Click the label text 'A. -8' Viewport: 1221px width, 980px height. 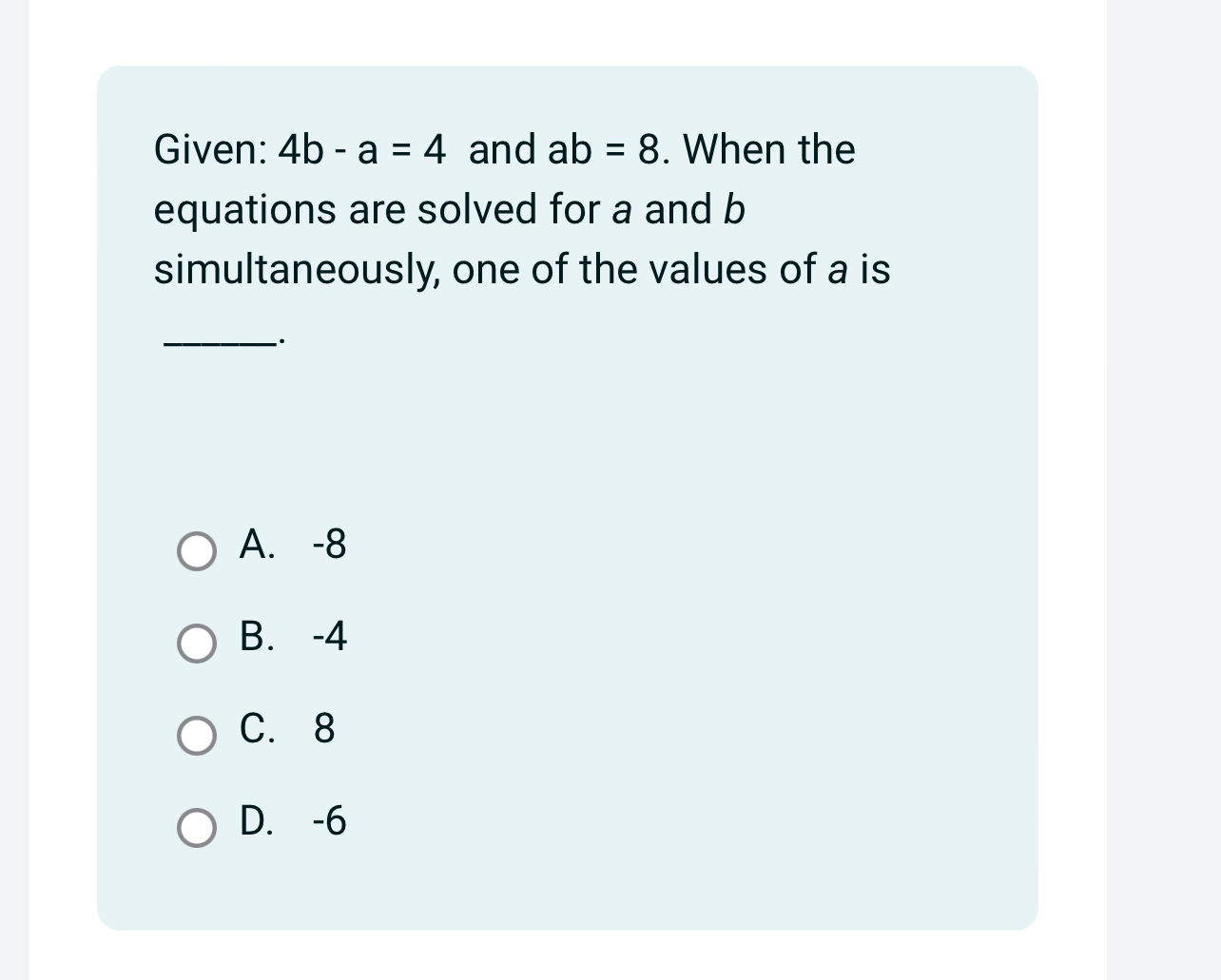[x=293, y=547]
